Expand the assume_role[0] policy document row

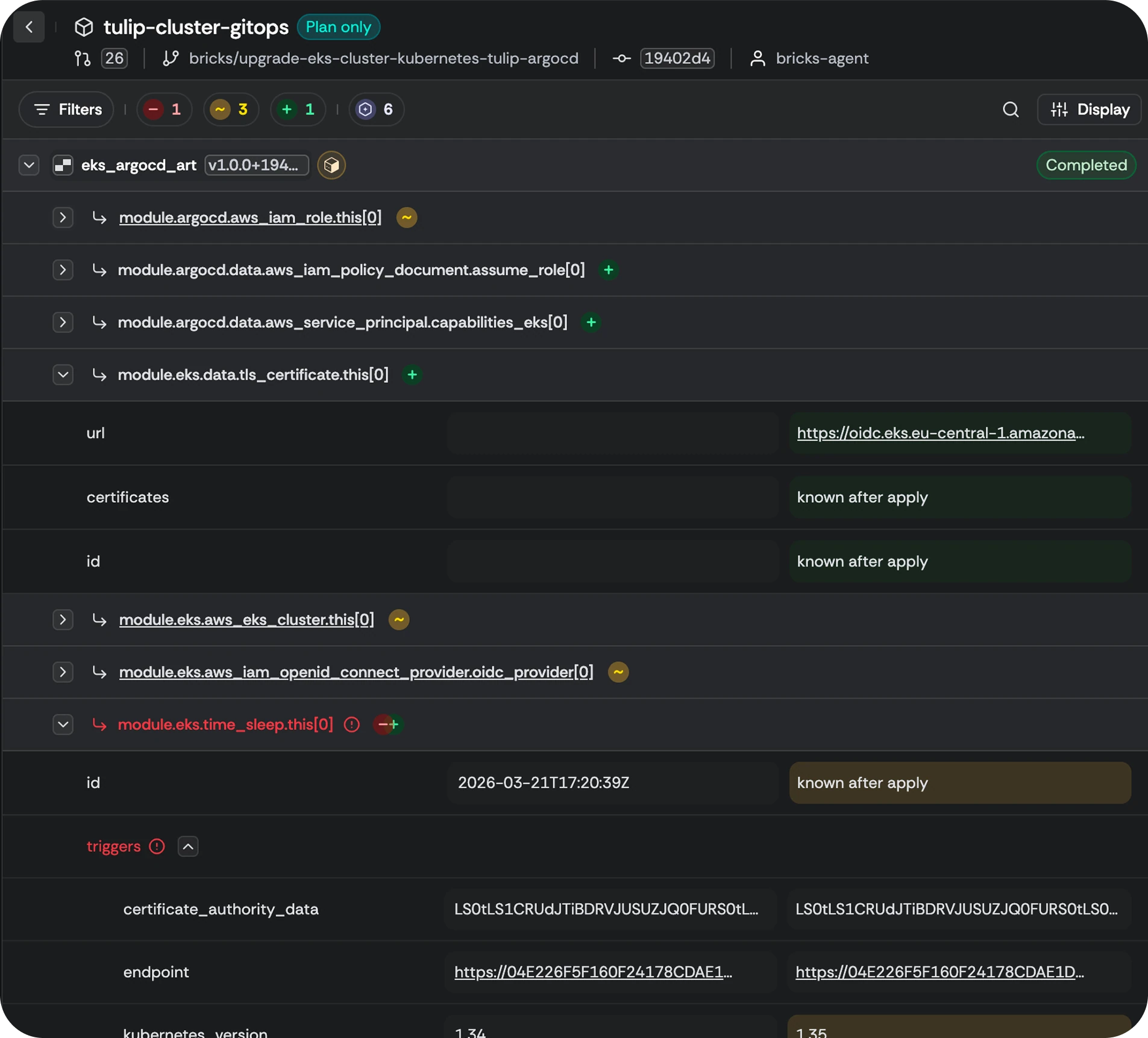click(63, 270)
